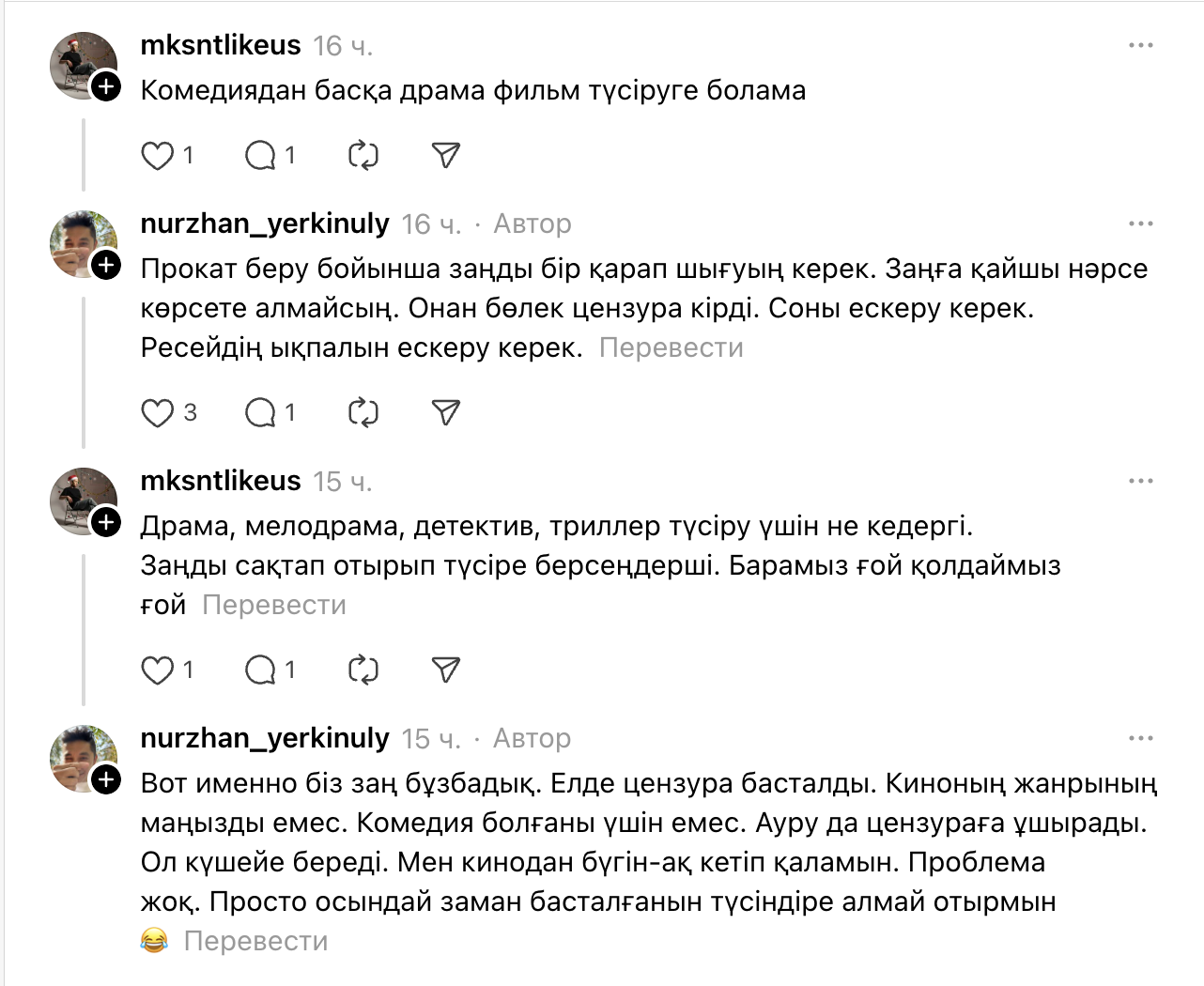The image size is (1204, 986).
Task: Open more options for mksntlikeus 15 ч. comment
Action: (x=1140, y=481)
